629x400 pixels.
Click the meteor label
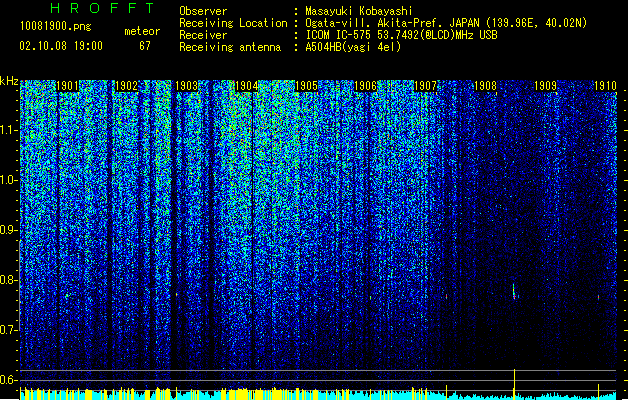(142, 31)
